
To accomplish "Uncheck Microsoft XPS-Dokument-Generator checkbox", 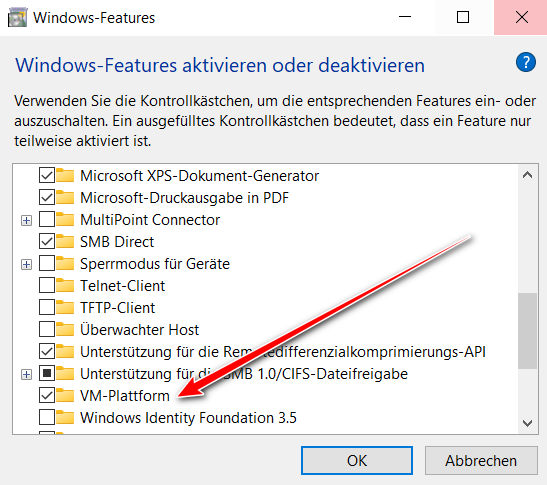I will [x=47, y=176].
